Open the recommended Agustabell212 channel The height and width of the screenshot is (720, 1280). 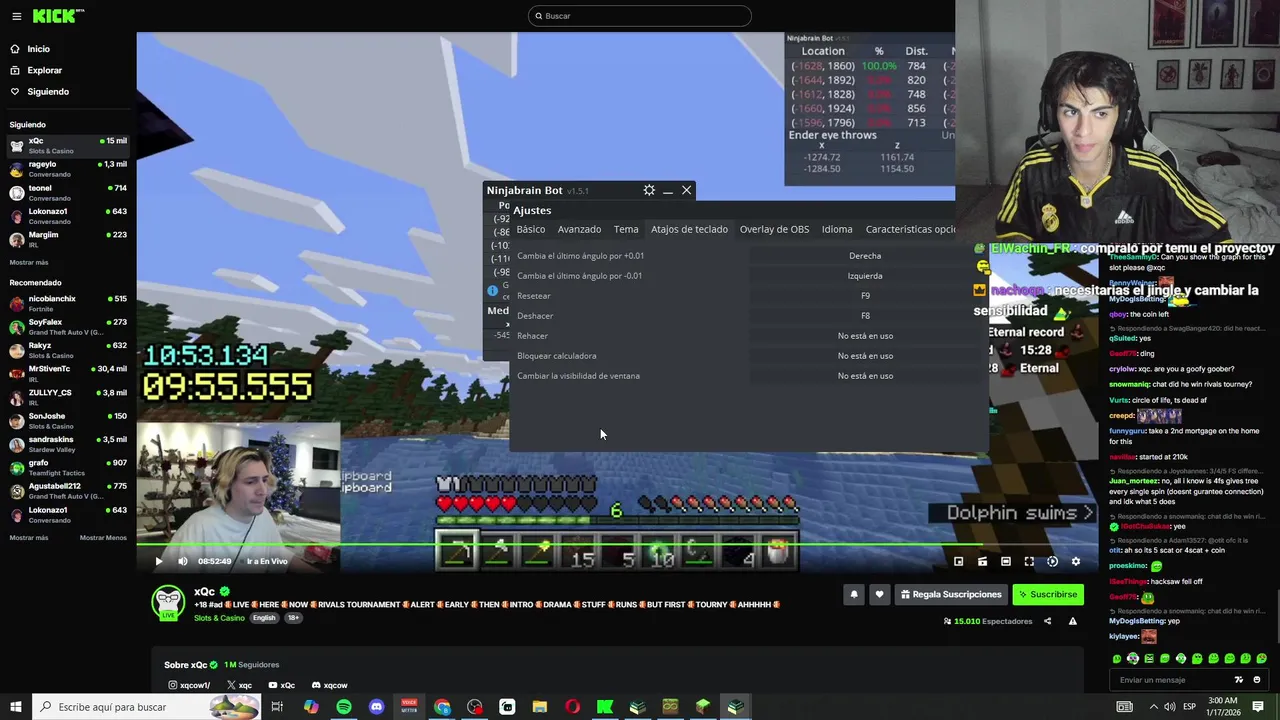coord(68,490)
